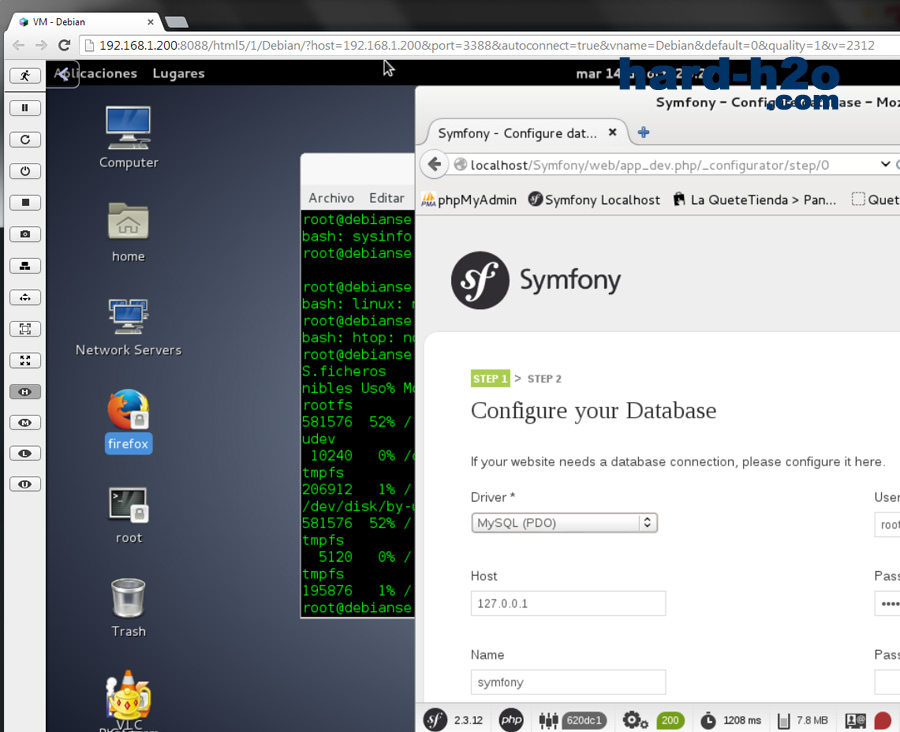Open a new Chrome tab
The image size is (900, 732).
[176, 22]
